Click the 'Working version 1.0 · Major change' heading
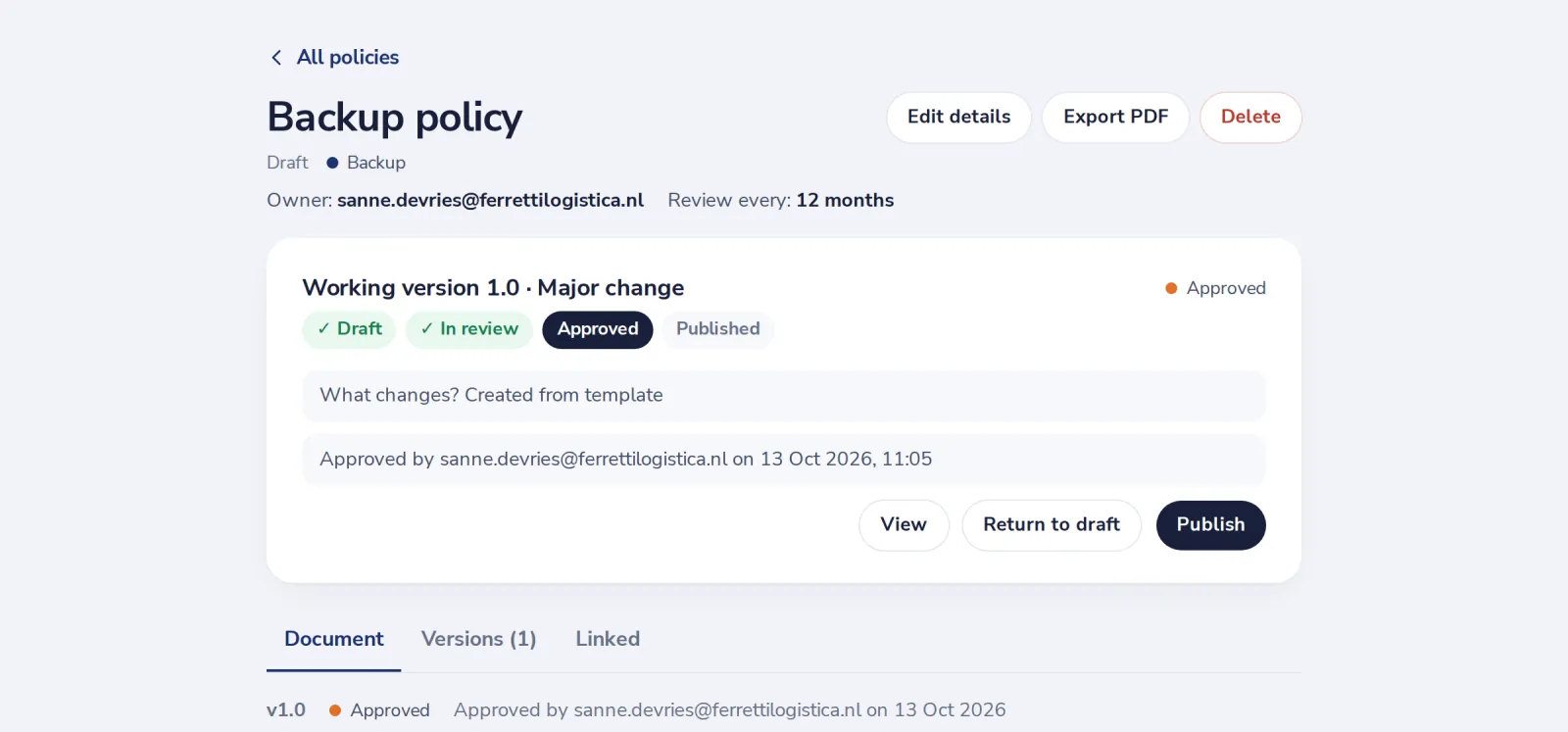 click(x=493, y=288)
